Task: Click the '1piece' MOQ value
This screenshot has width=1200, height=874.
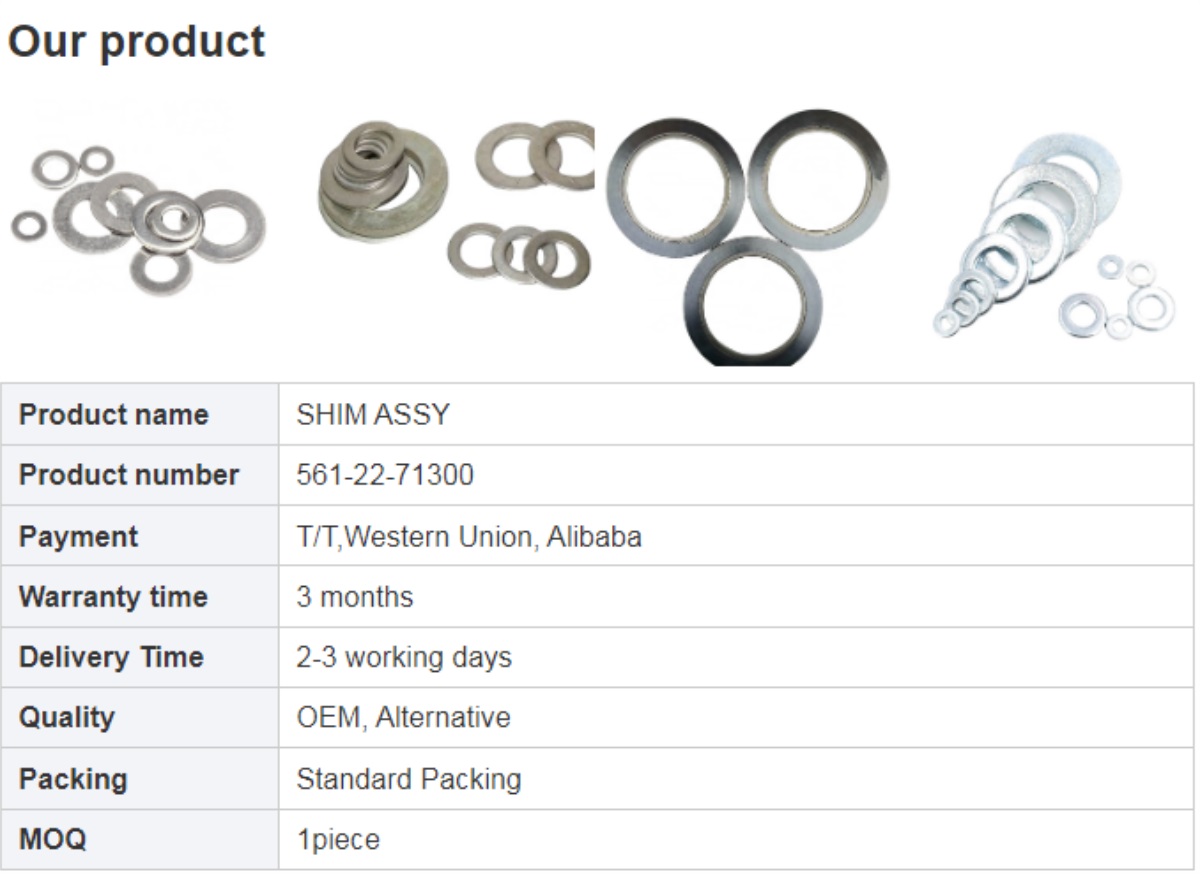Action: point(338,839)
